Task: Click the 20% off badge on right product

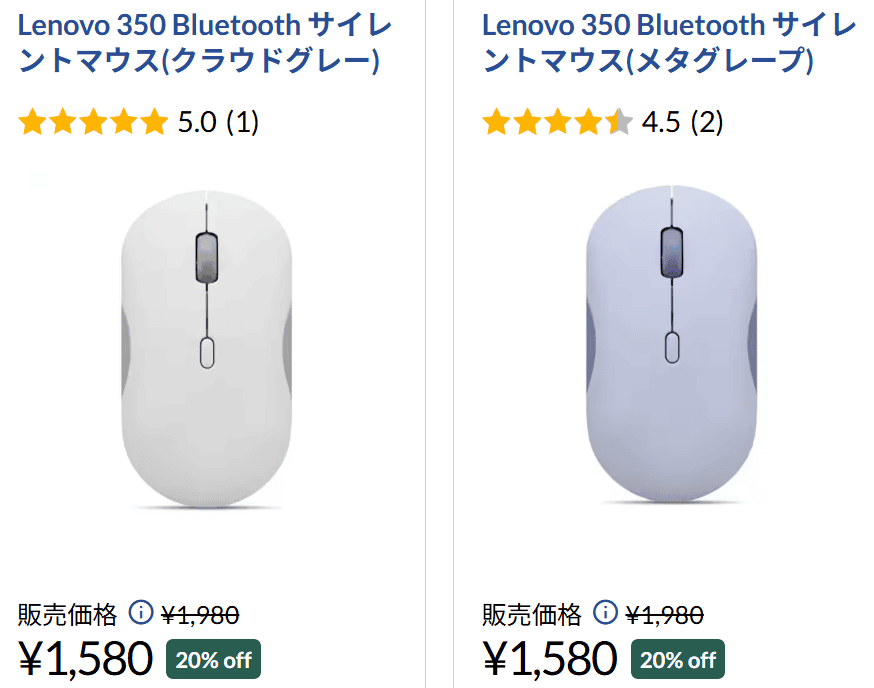Action: point(677,659)
